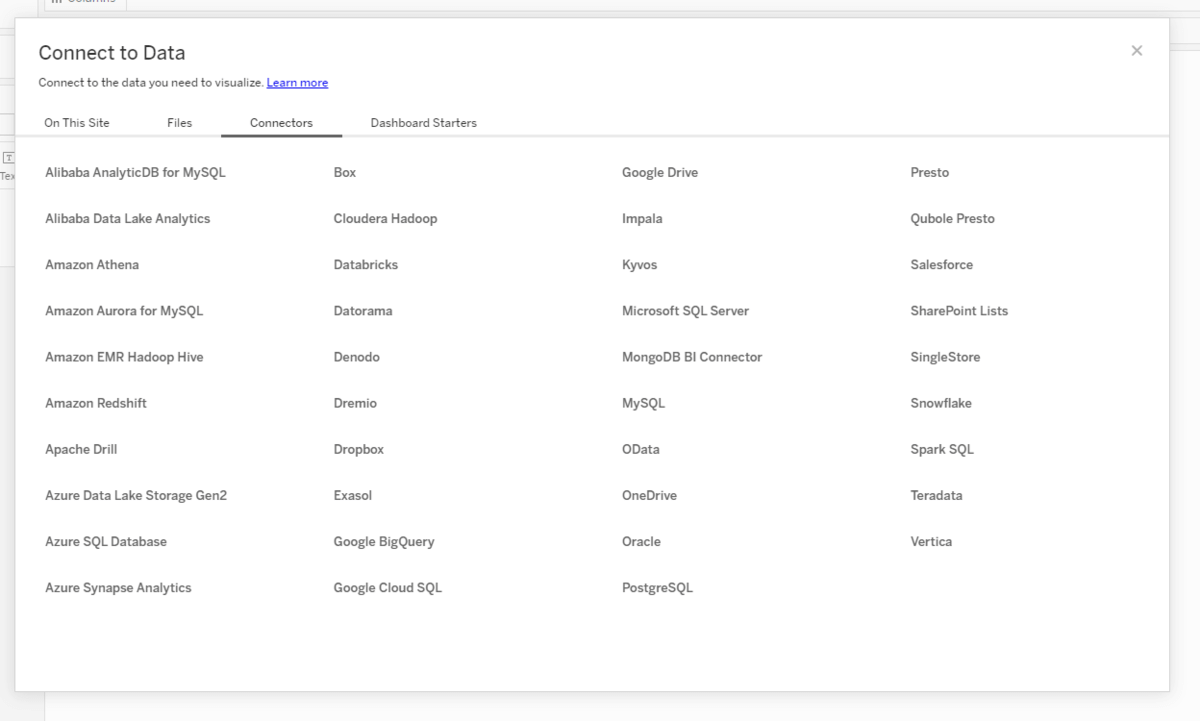Choose Qubole Presto connector
1200x721 pixels.
click(x=953, y=219)
